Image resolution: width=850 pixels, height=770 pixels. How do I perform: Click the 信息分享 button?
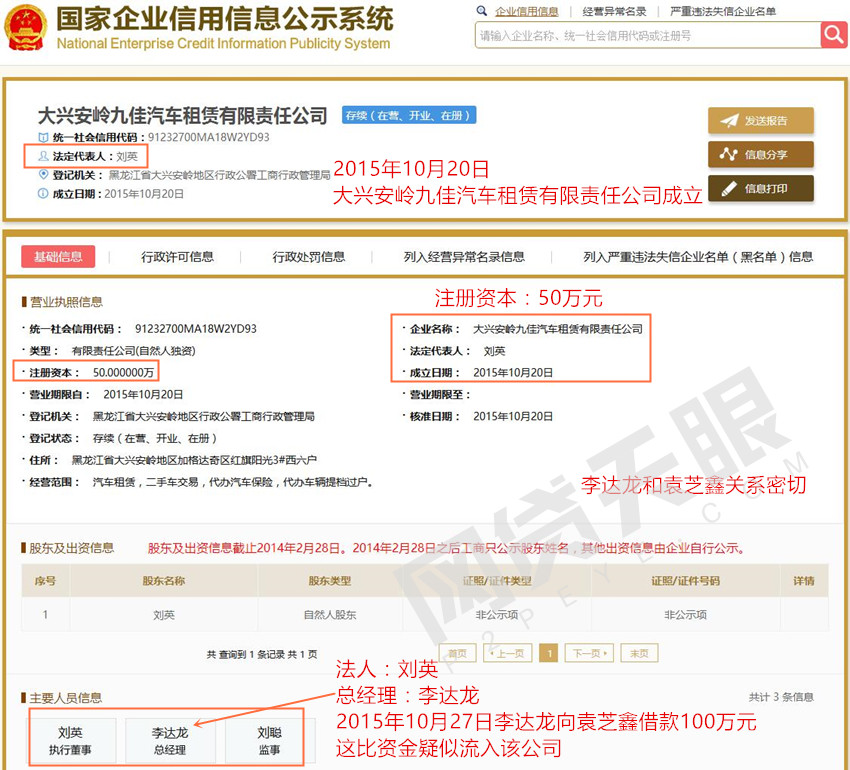[x=761, y=155]
